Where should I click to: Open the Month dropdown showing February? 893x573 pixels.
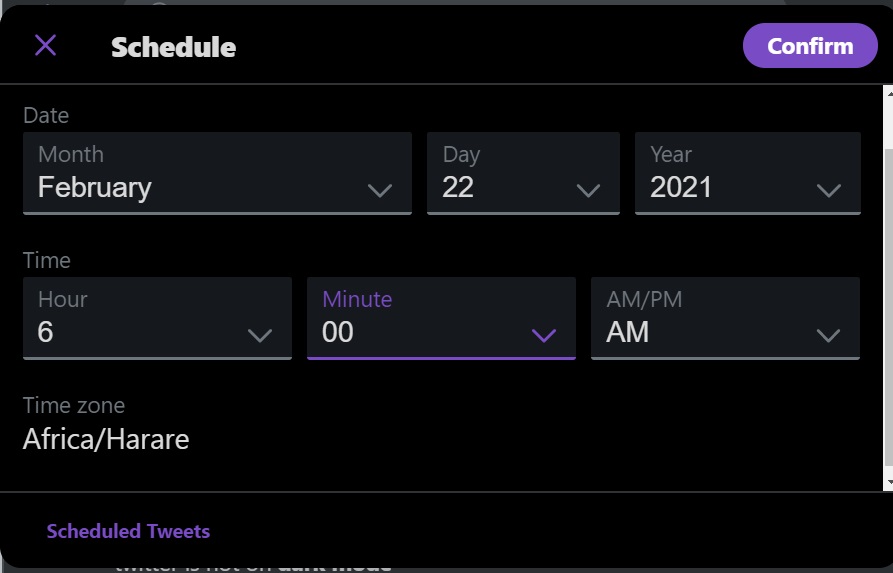(x=217, y=173)
